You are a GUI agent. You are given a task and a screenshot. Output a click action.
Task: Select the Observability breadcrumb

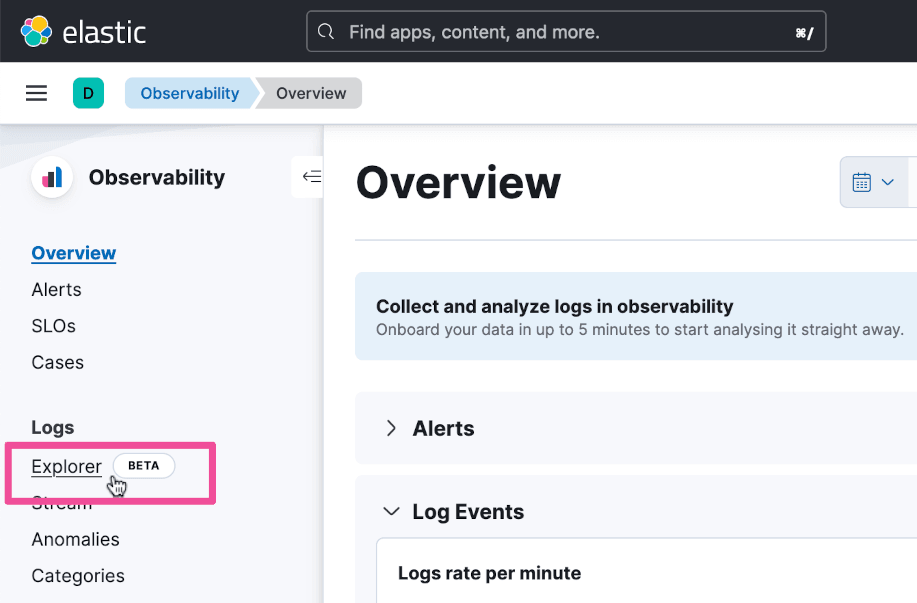tap(189, 93)
